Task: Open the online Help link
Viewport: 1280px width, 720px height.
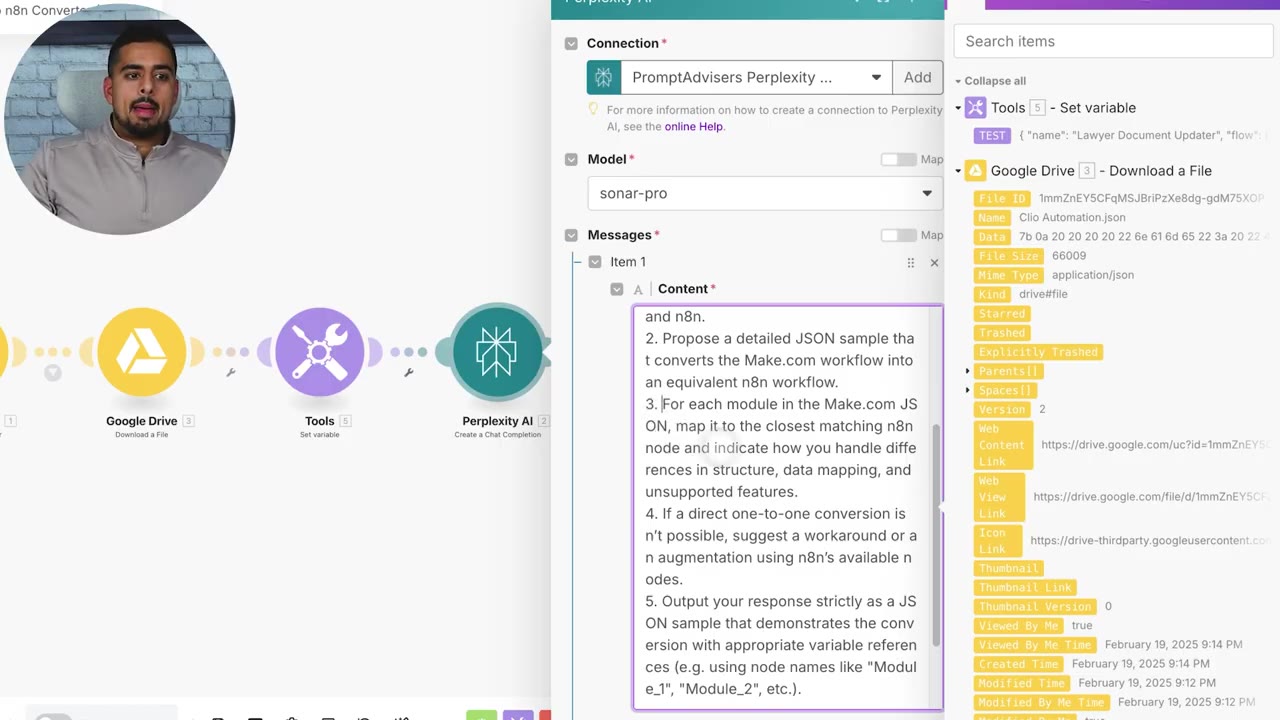Action: coord(694,127)
